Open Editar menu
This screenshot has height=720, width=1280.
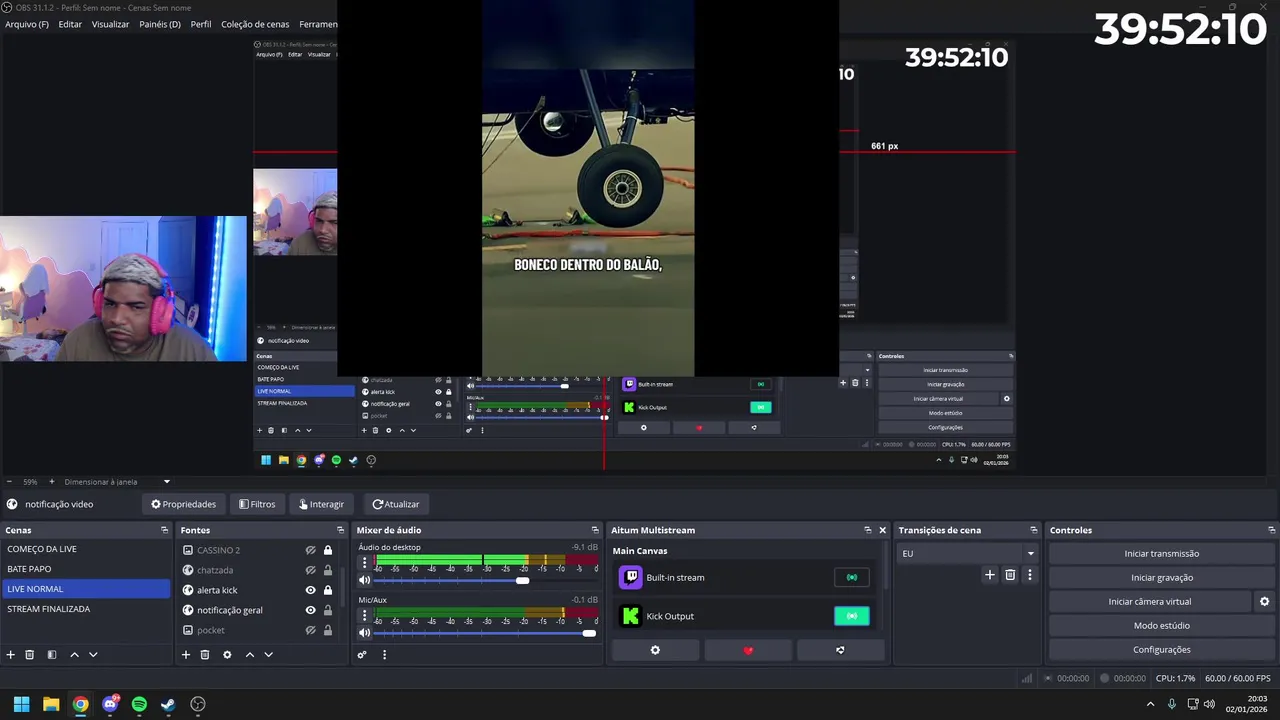pos(70,24)
